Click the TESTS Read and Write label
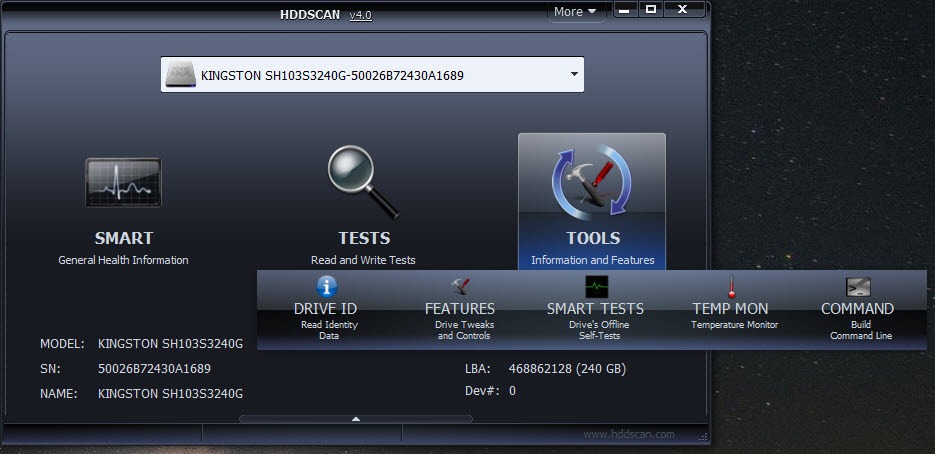 point(363,260)
